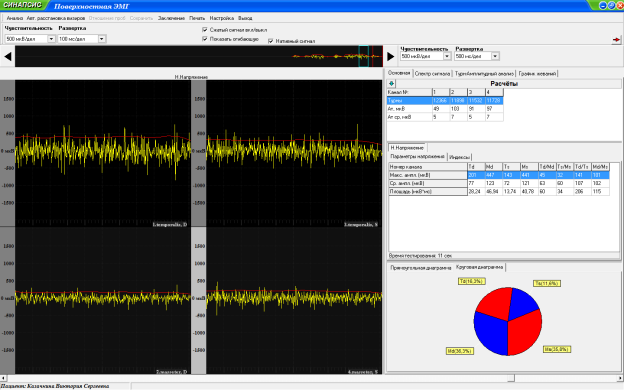624x390 pixels.
Task: Click the teal arrow icon beside Расчёты header
Action: [x=391, y=84]
